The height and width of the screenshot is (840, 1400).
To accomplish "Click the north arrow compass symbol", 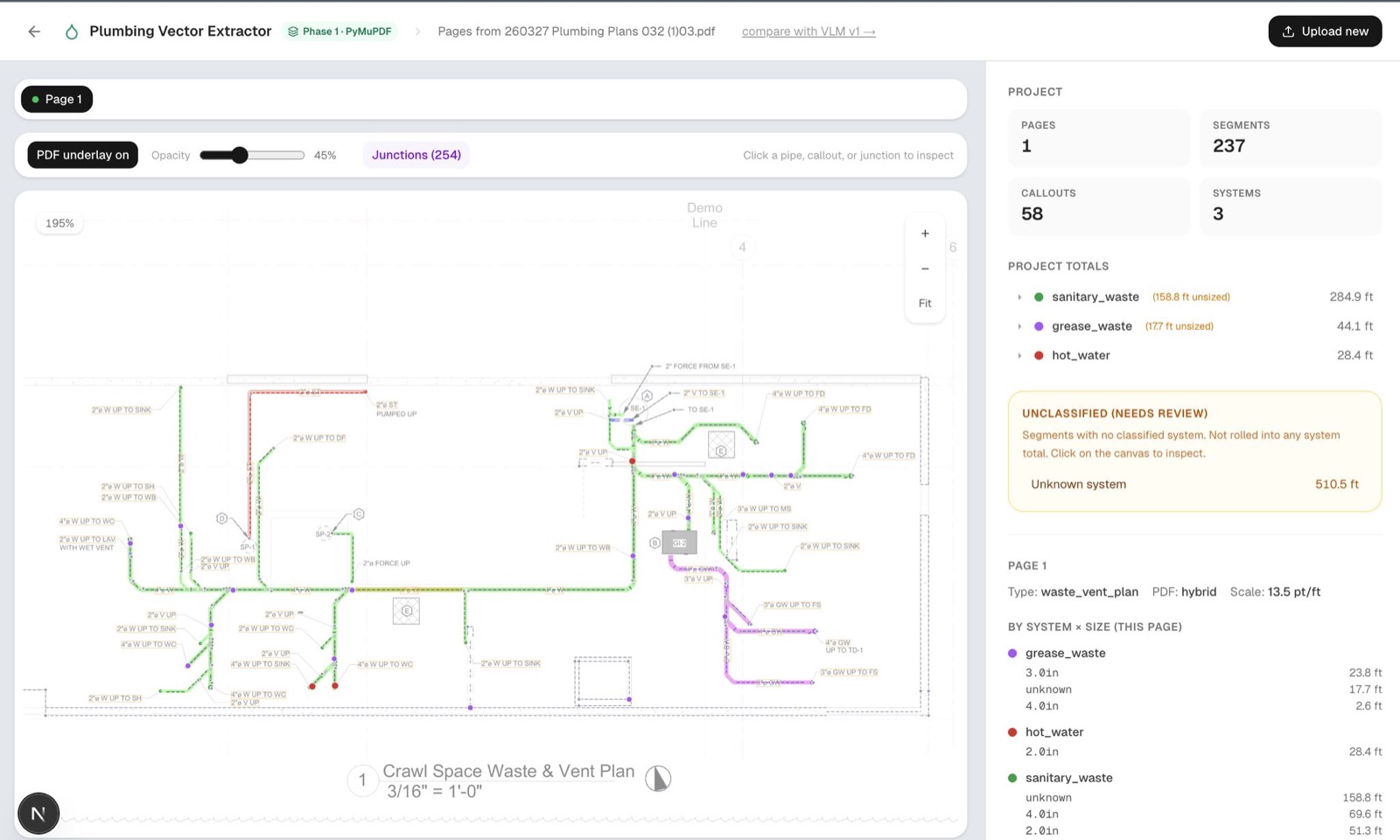I will click(658, 778).
